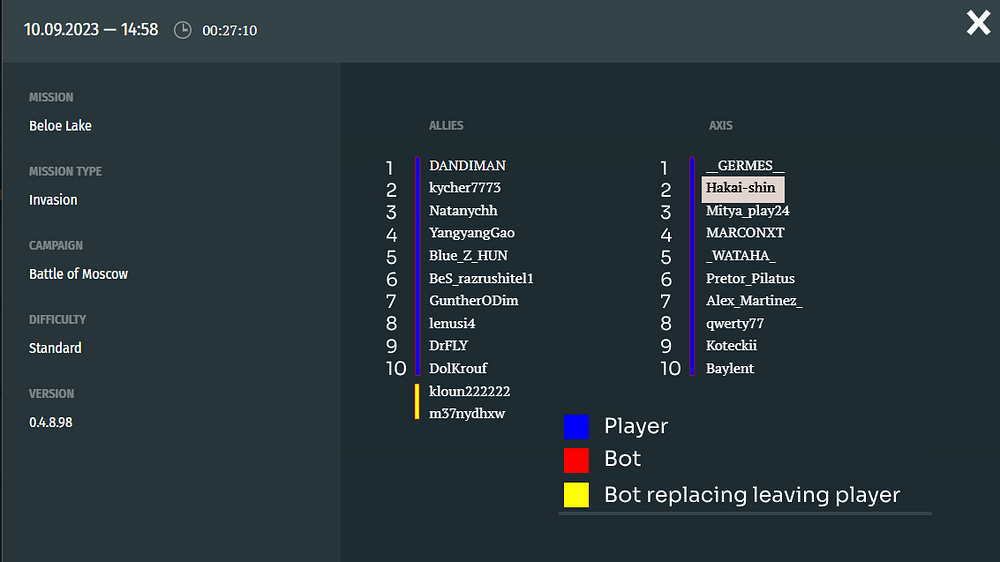This screenshot has height=562, width=1000.
Task: Select bot replacement kloun222222
Action: click(469, 391)
